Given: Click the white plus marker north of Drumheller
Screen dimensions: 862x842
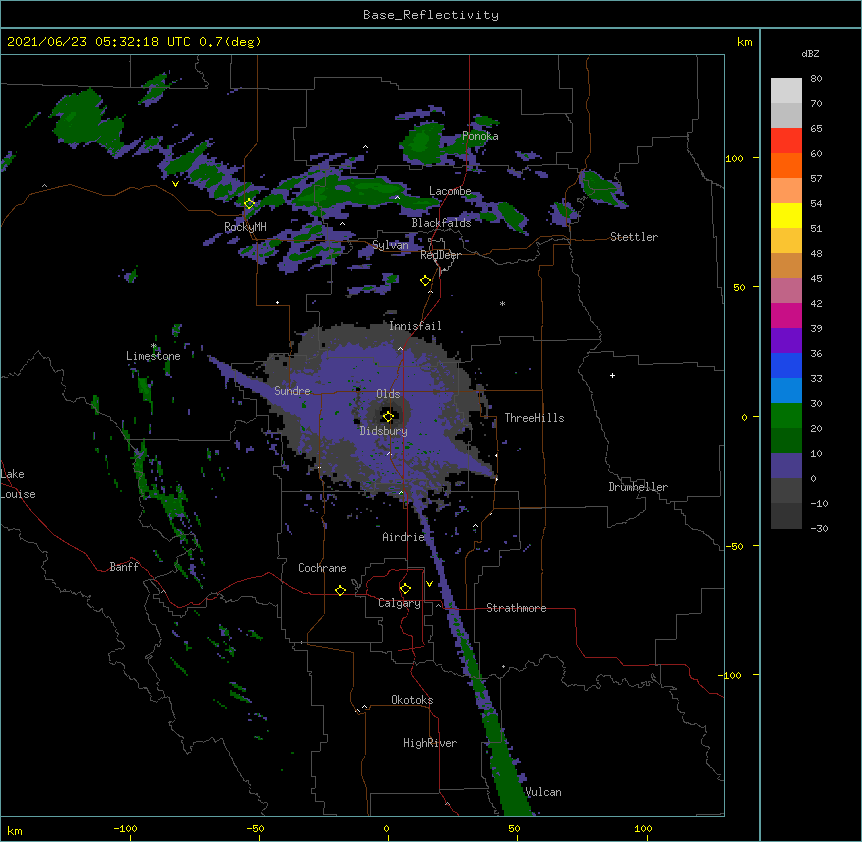Looking at the screenshot, I should coord(612,375).
